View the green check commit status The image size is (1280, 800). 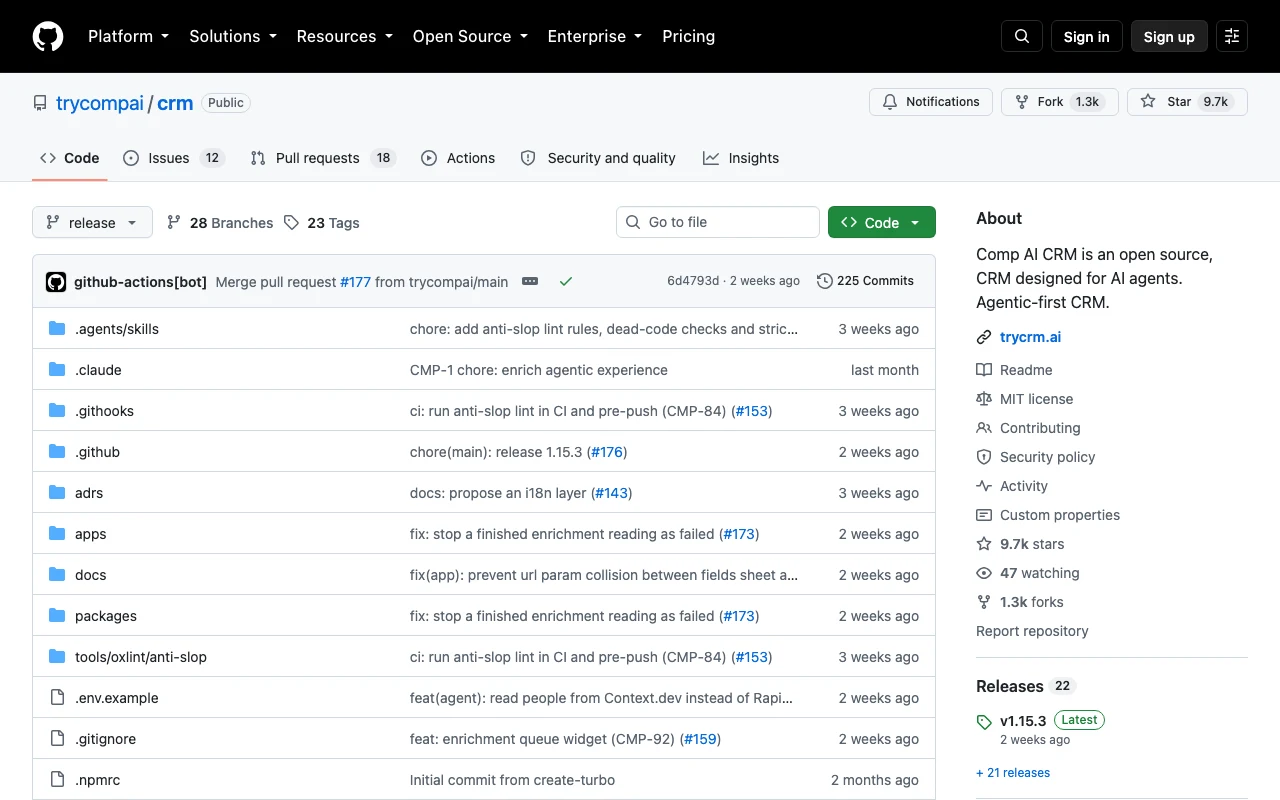coord(566,282)
